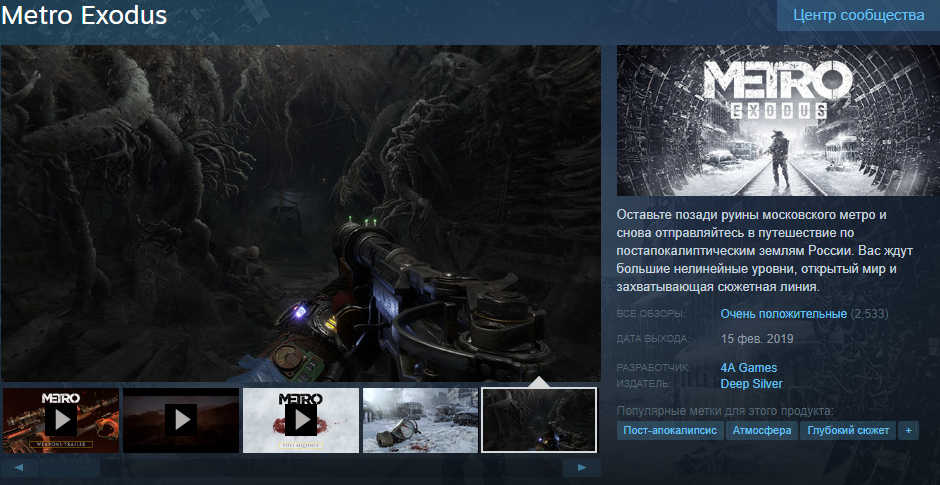Click the Metro Exodus page title
Image resolution: width=940 pixels, height=485 pixels.
pos(84,16)
